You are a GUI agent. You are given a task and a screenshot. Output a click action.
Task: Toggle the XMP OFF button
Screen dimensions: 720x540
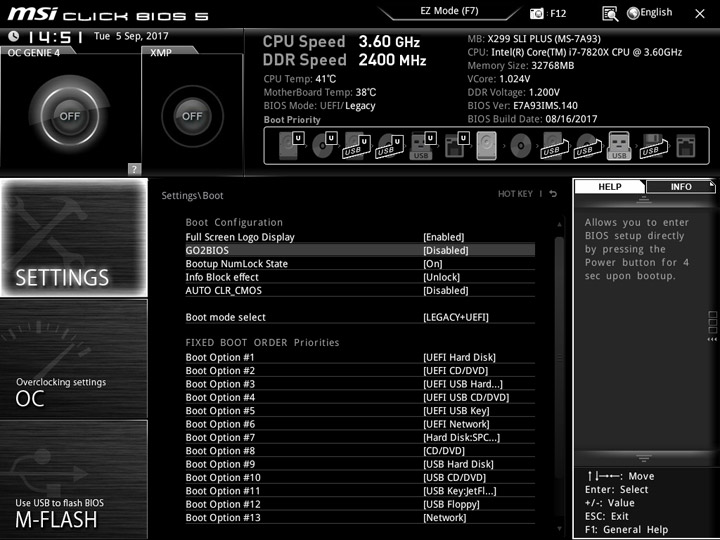click(x=192, y=116)
